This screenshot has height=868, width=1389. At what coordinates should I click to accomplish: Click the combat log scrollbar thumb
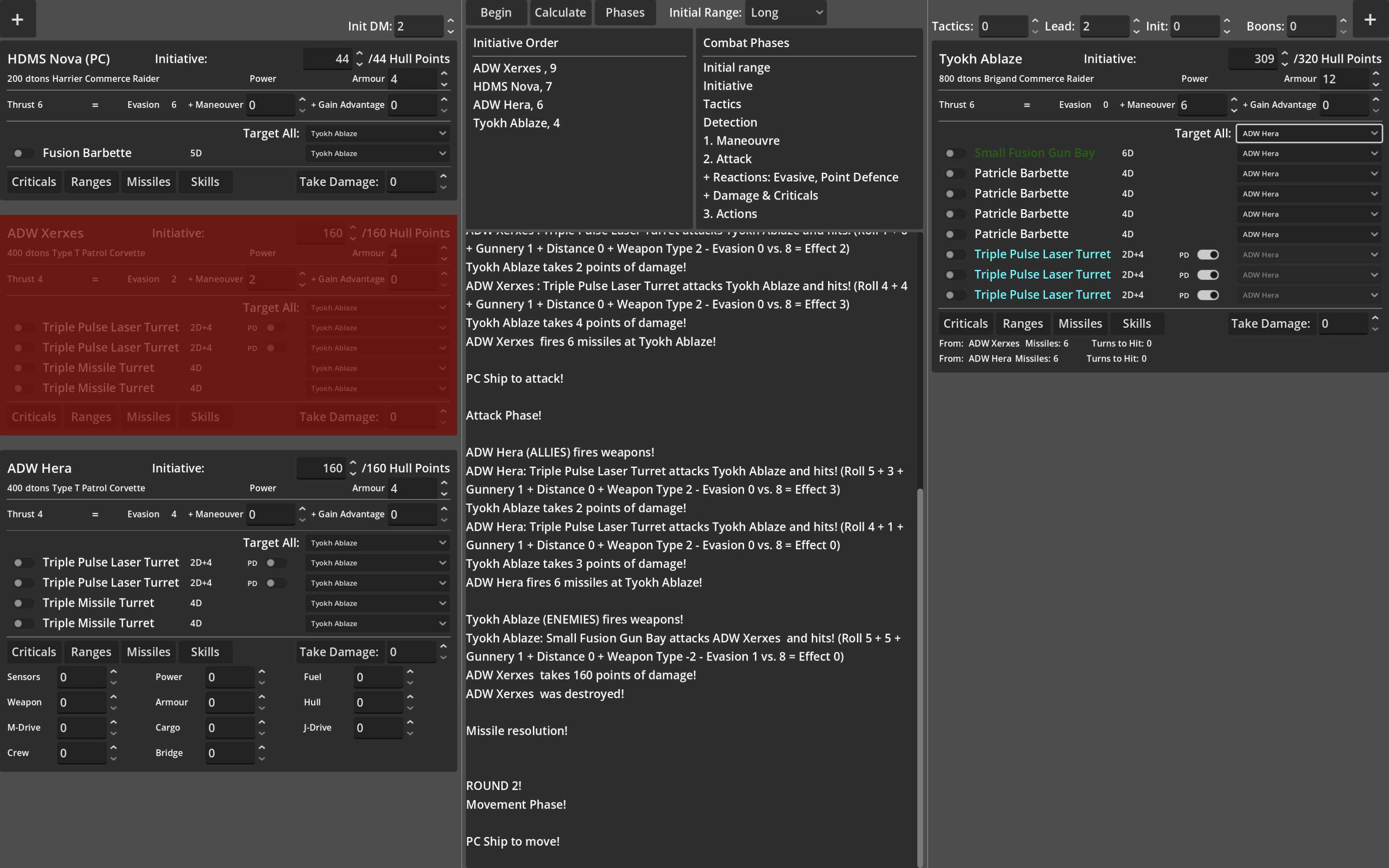(x=920, y=677)
